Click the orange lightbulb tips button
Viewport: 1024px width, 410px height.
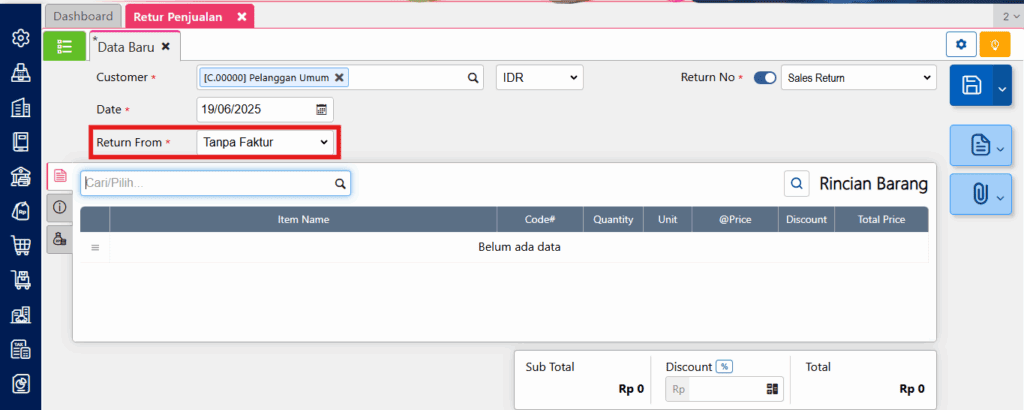coord(994,45)
